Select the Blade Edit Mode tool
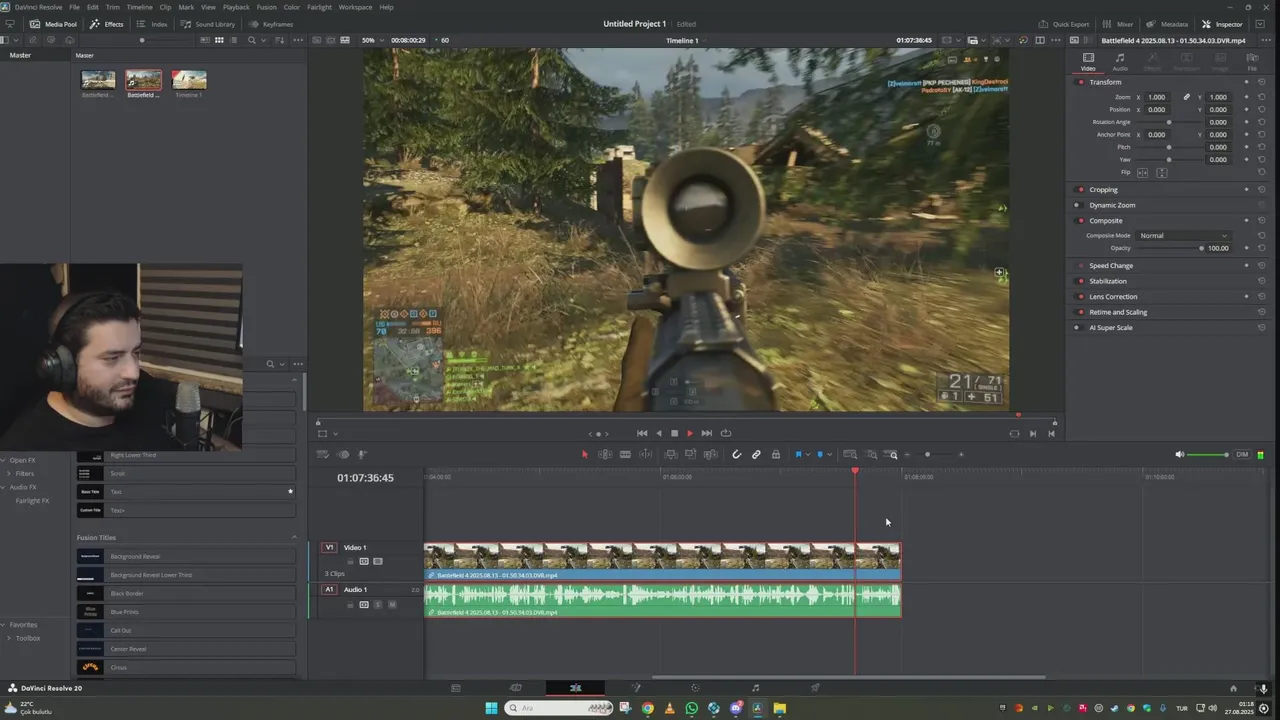 [625, 455]
